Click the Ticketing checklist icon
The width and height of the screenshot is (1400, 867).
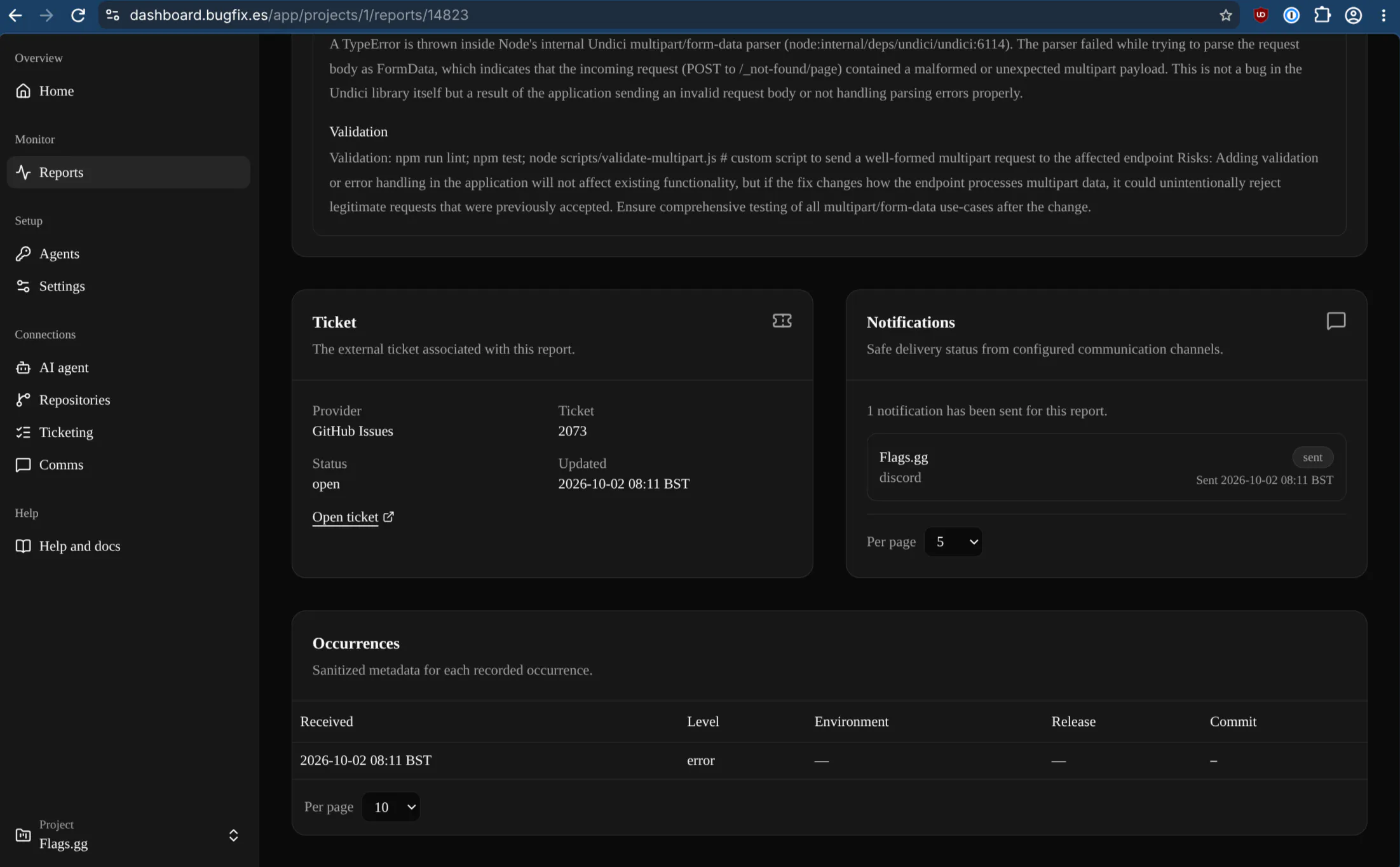pyautogui.click(x=23, y=432)
